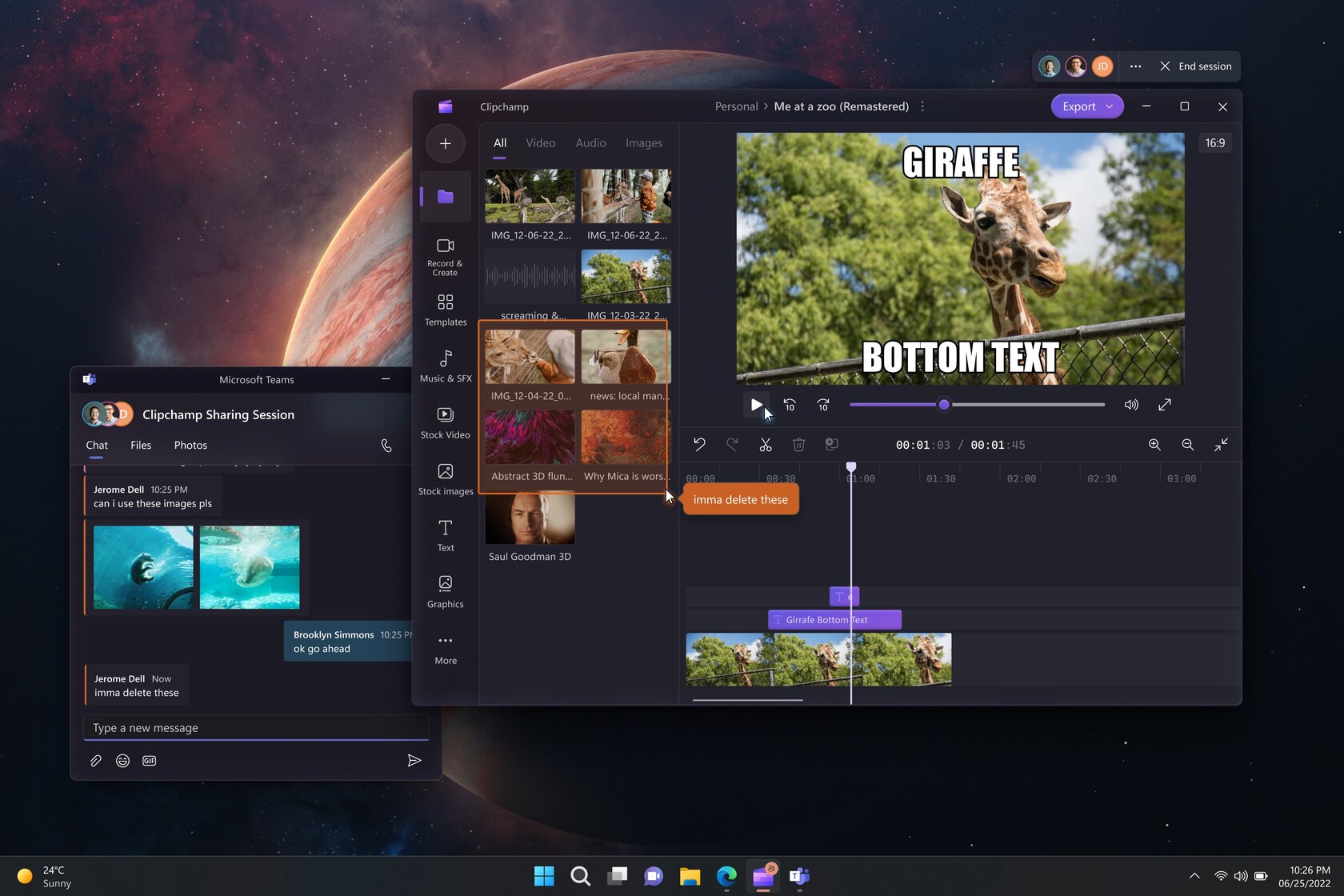Skip forward 10 seconds
The image size is (1344, 896).
point(823,405)
